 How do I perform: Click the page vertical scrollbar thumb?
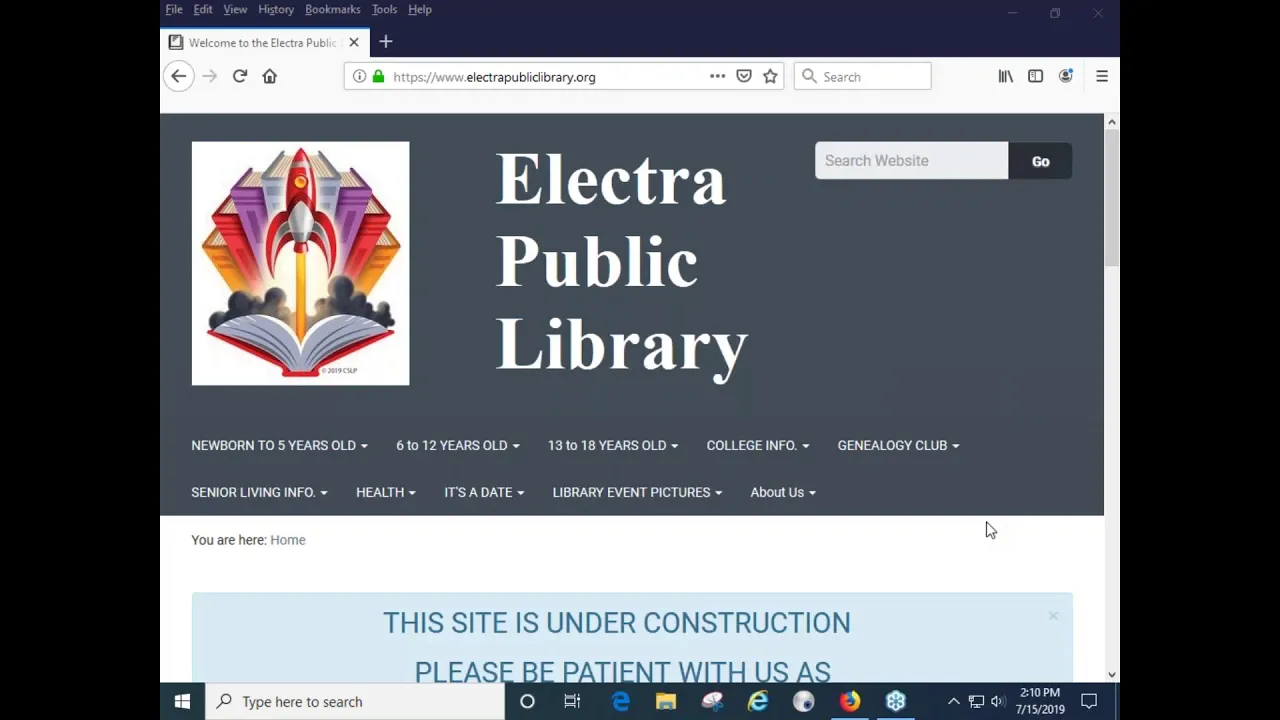tap(1111, 198)
